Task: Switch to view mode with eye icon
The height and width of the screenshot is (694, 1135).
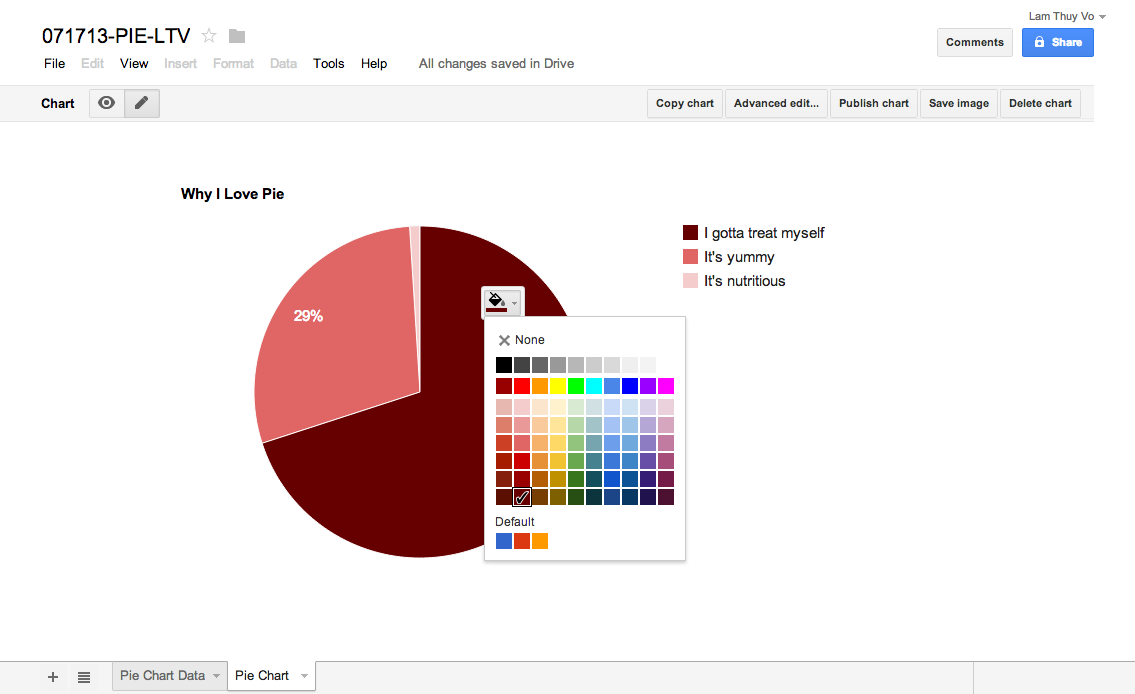Action: (x=106, y=103)
